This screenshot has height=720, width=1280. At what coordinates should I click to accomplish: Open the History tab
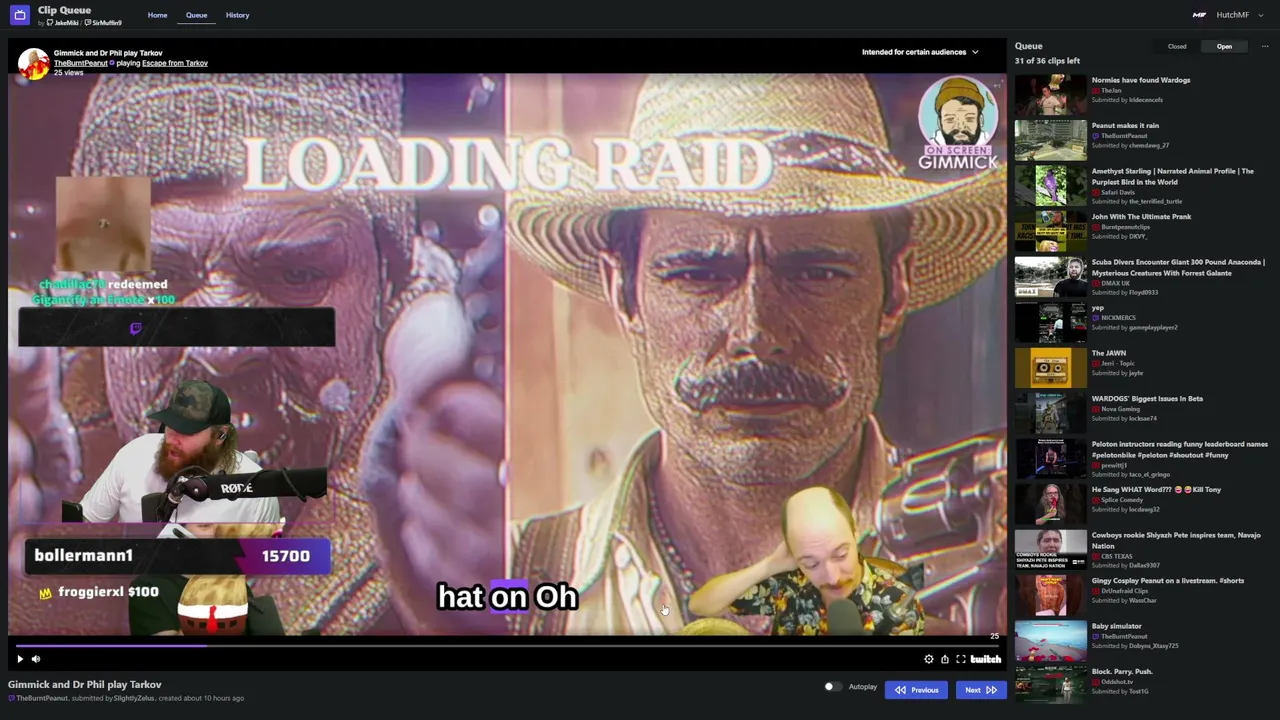pos(237,15)
